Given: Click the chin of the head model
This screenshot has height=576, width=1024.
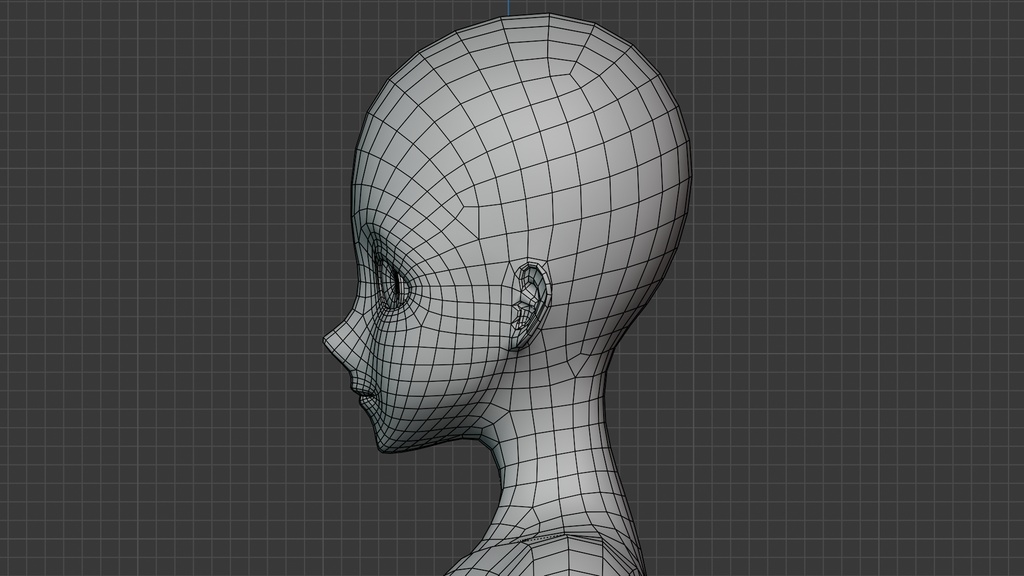Looking at the screenshot, I should [385, 444].
